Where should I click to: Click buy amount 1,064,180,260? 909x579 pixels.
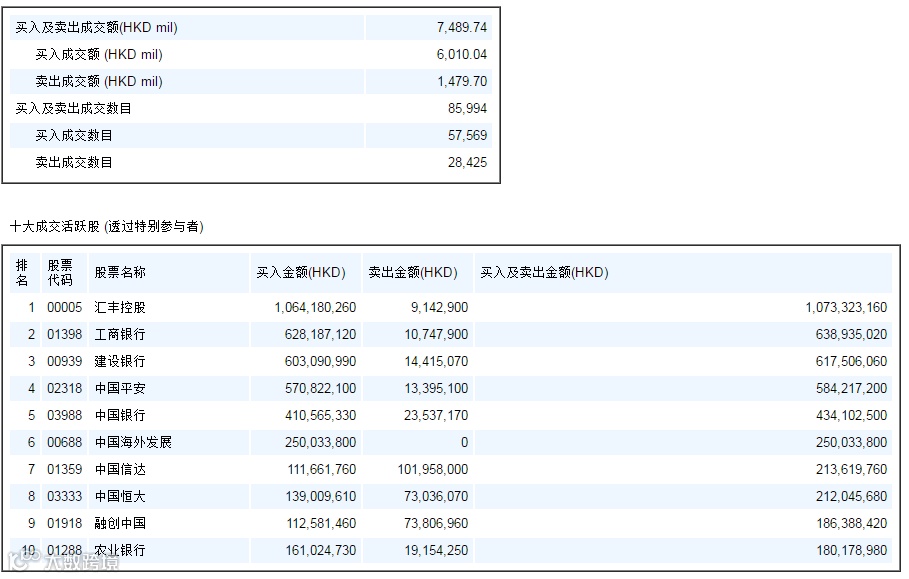point(315,308)
